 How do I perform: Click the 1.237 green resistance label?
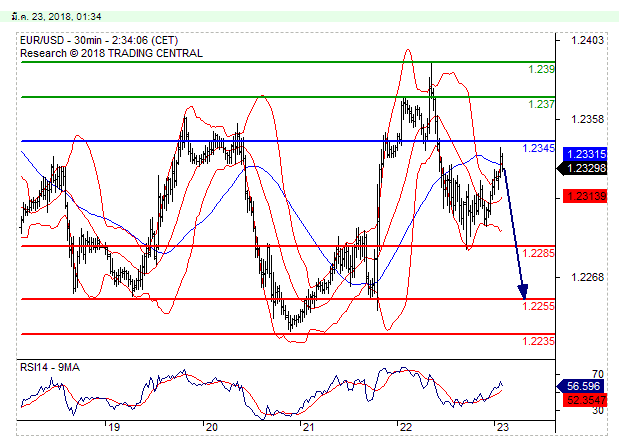pos(541,104)
